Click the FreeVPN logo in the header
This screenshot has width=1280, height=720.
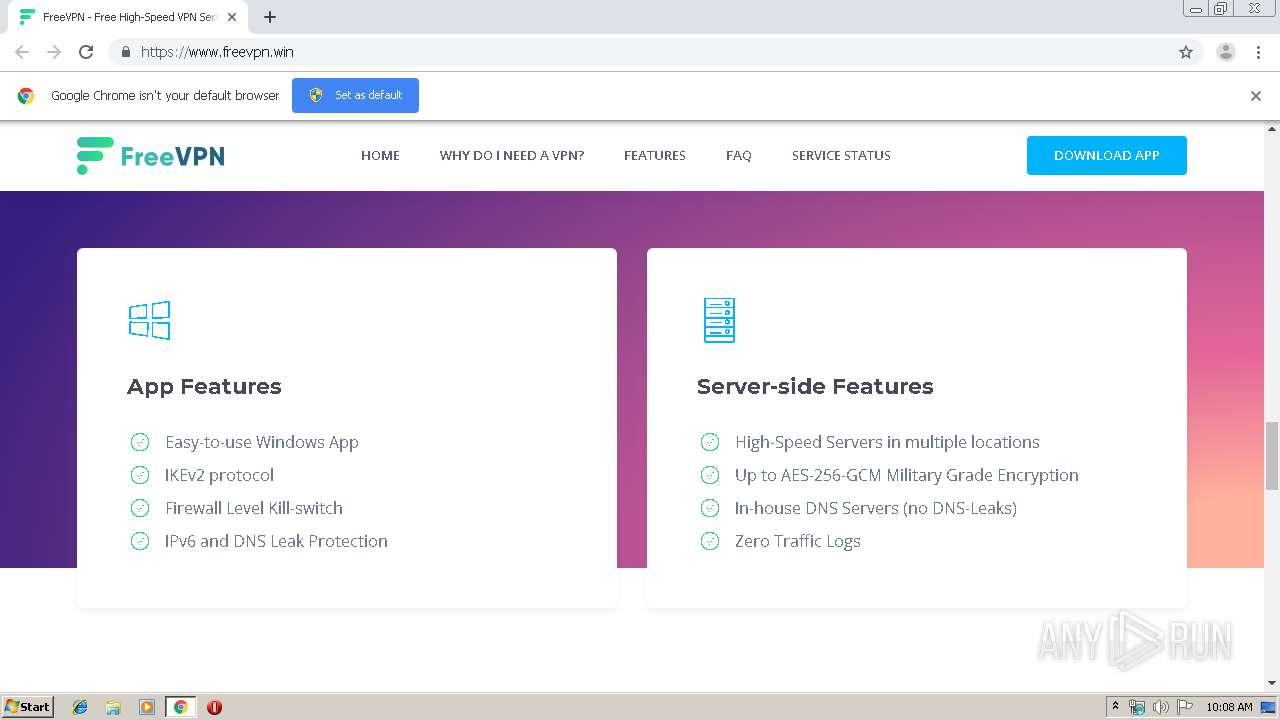(x=151, y=156)
